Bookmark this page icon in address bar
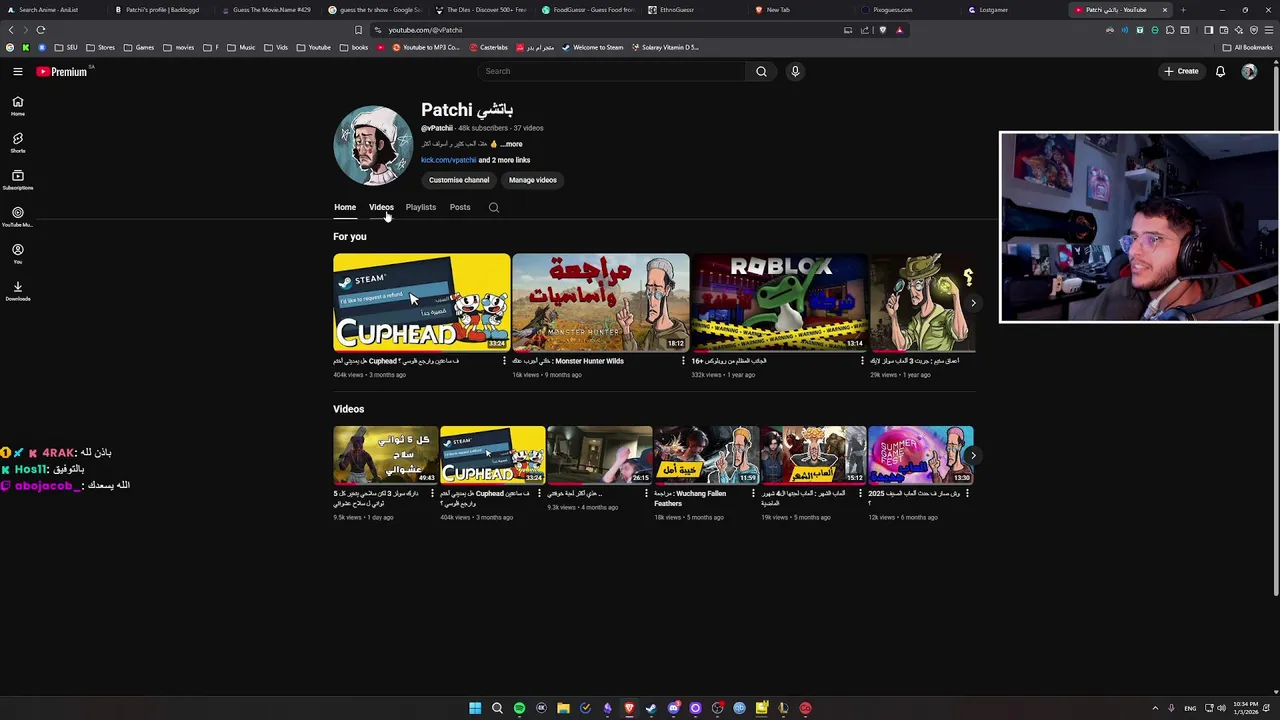 [x=358, y=30]
